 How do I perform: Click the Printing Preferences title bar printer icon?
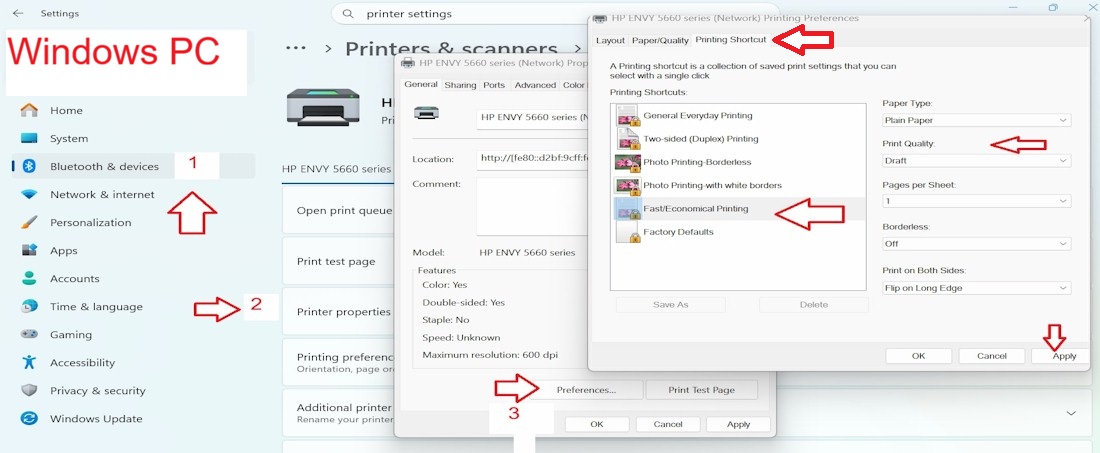pos(599,18)
